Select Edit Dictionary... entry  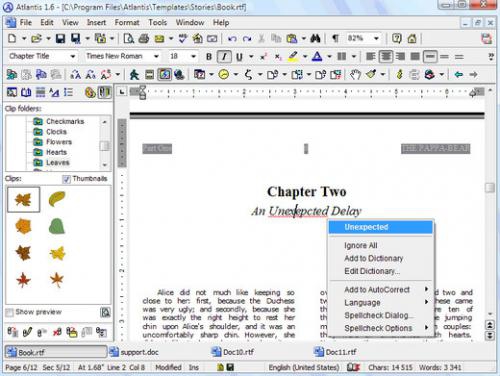point(381,271)
